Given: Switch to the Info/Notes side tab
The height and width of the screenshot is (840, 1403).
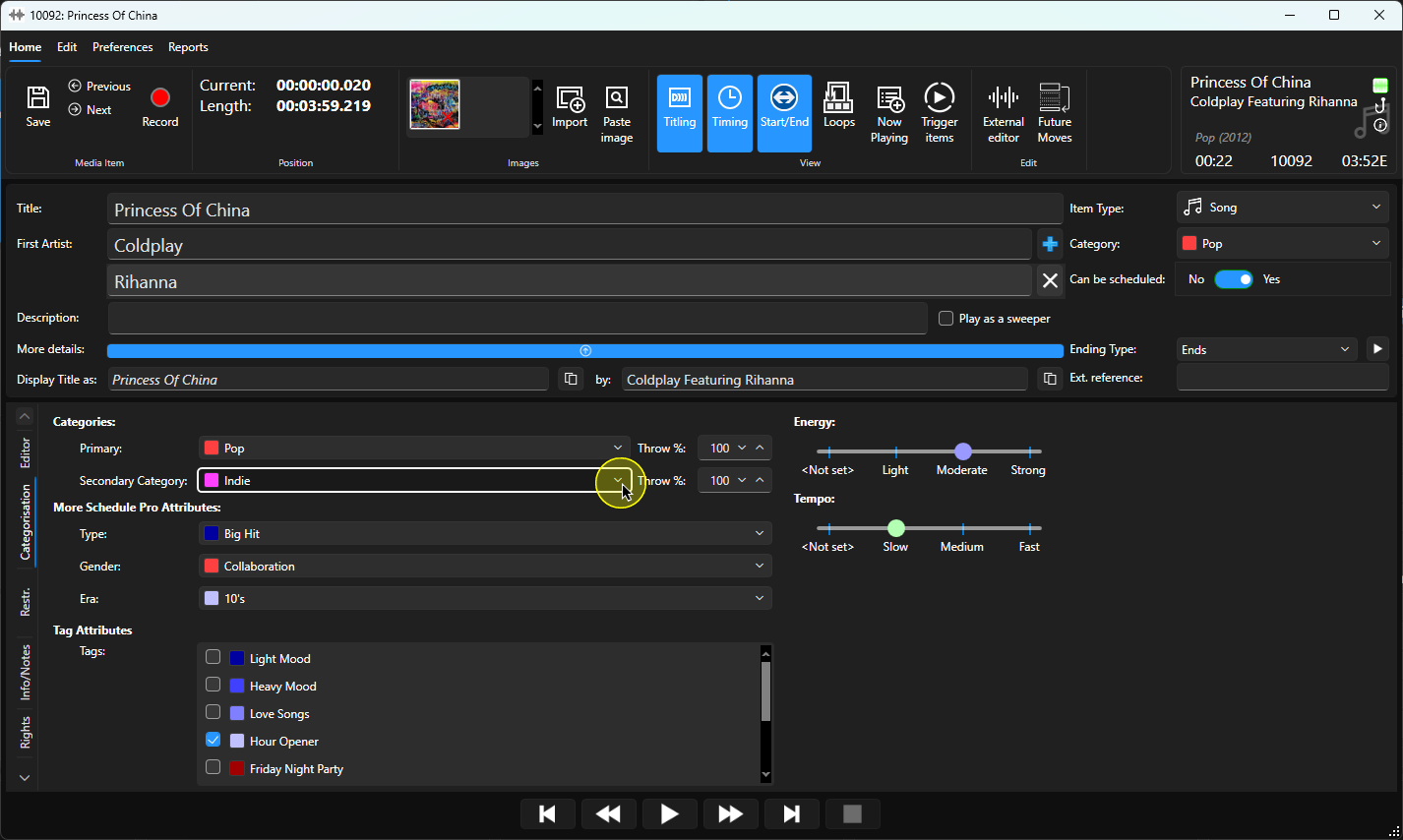Looking at the screenshot, I should (26, 673).
